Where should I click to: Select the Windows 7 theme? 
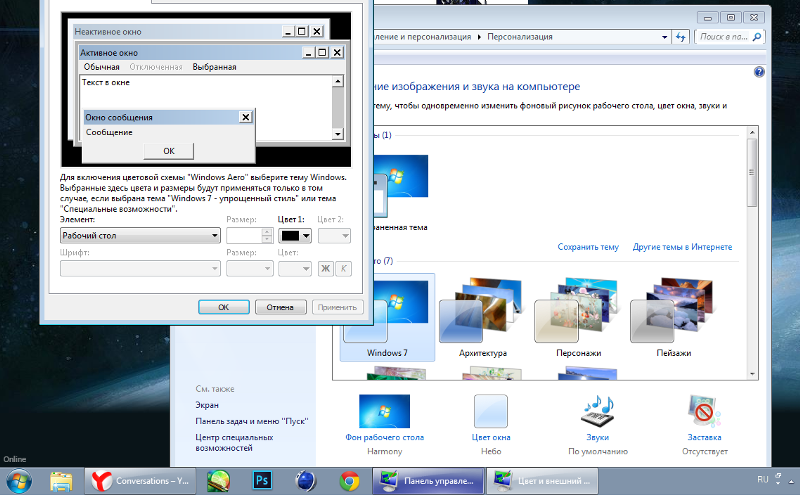tap(387, 317)
